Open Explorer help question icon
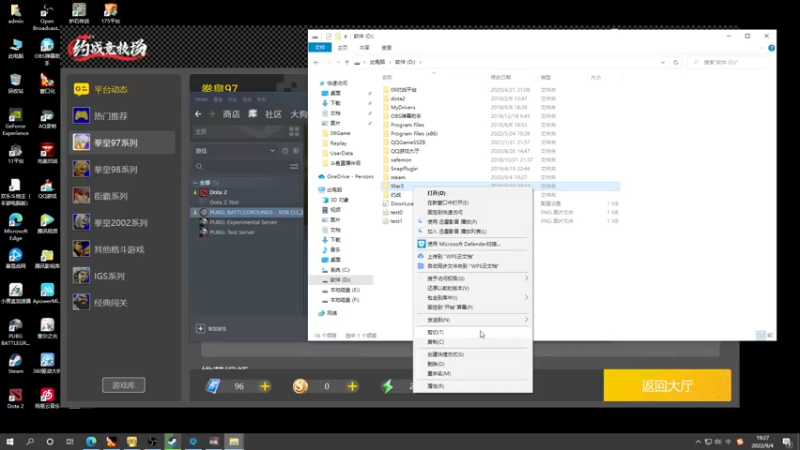 click(x=771, y=48)
